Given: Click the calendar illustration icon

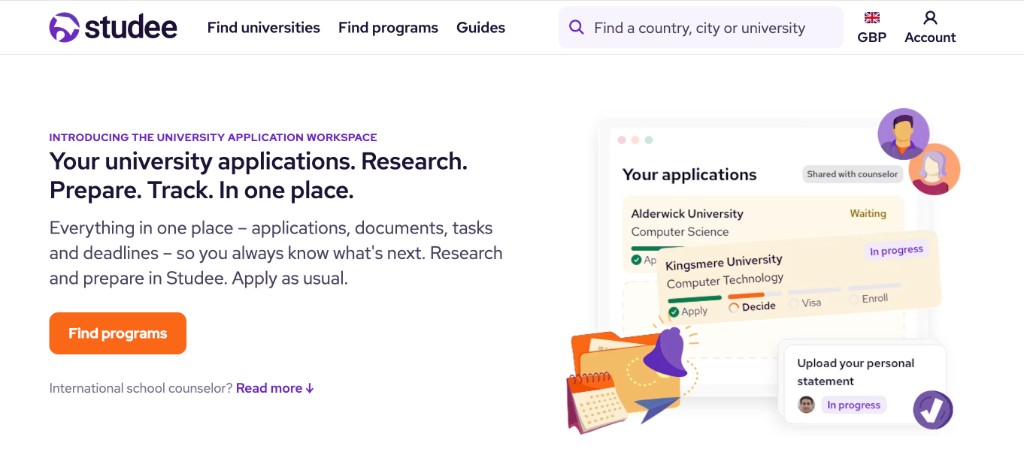Looking at the screenshot, I should click(597, 401).
